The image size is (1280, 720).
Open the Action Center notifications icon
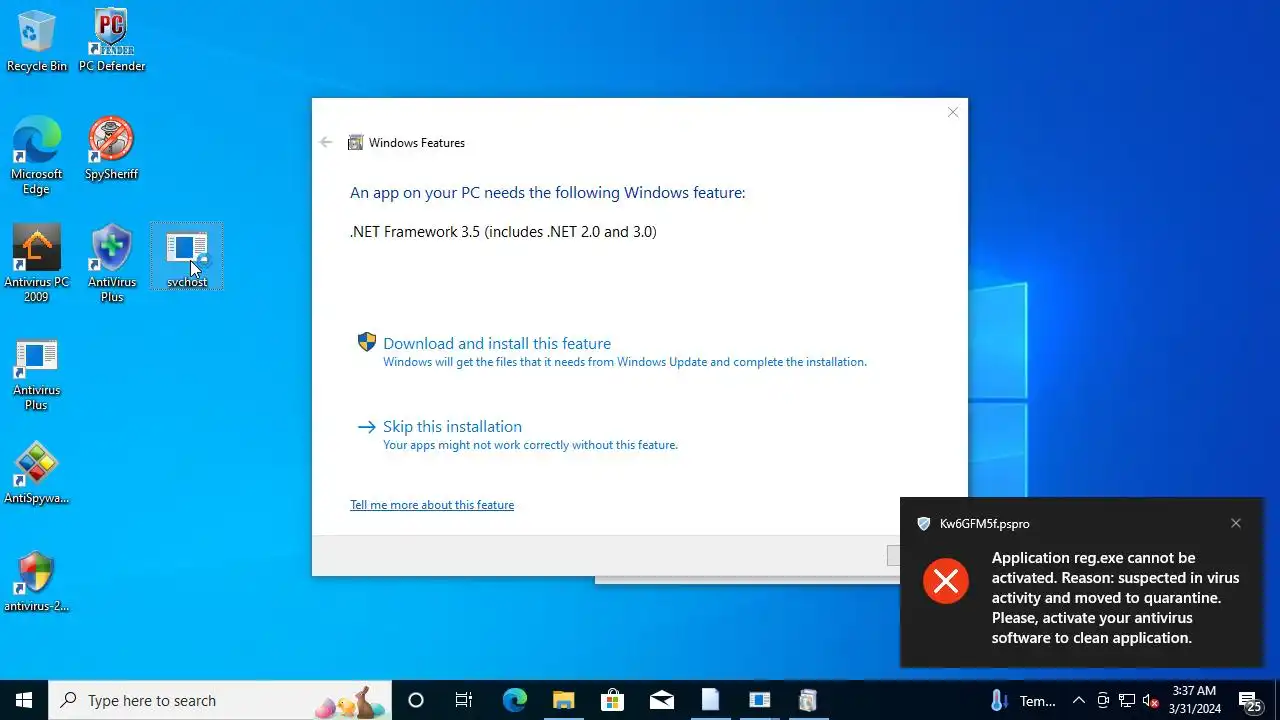point(1250,700)
